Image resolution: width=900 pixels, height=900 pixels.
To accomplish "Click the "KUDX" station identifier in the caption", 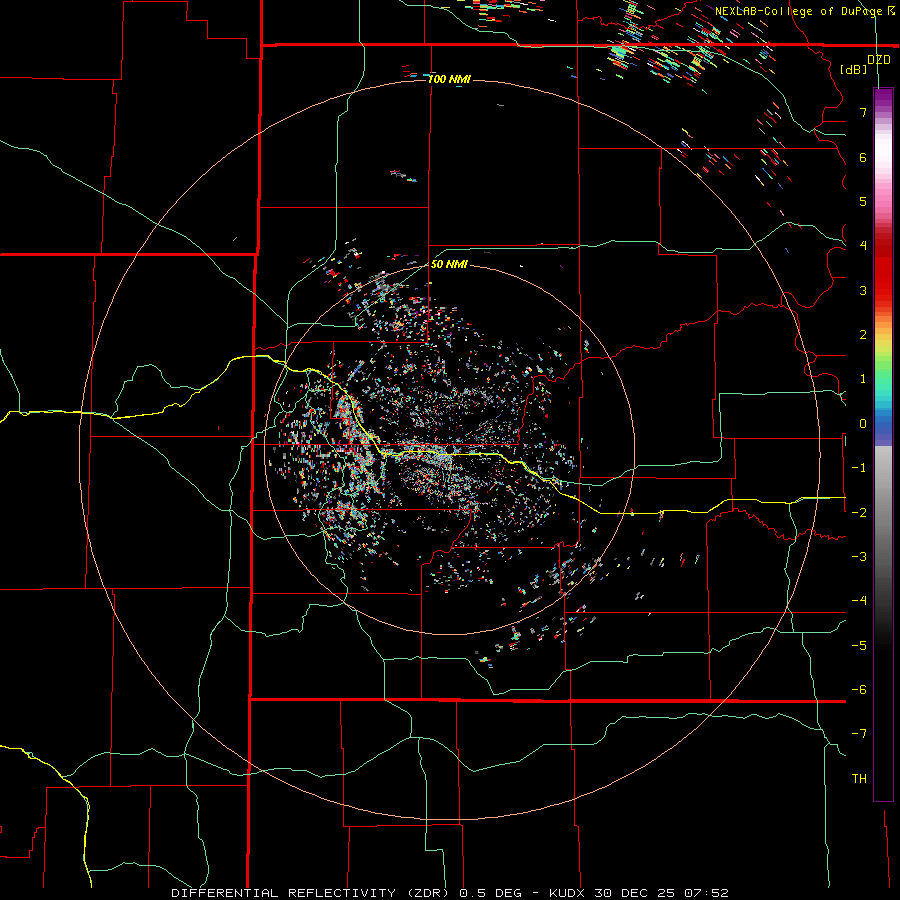I will point(567,893).
